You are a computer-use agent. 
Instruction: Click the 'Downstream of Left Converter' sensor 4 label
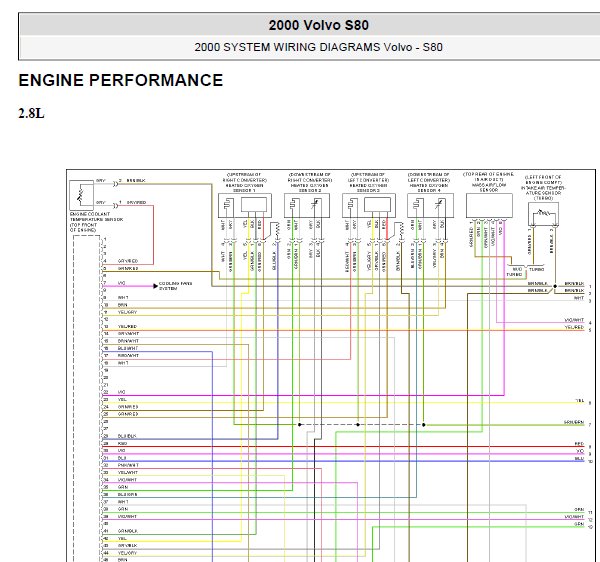point(429,182)
